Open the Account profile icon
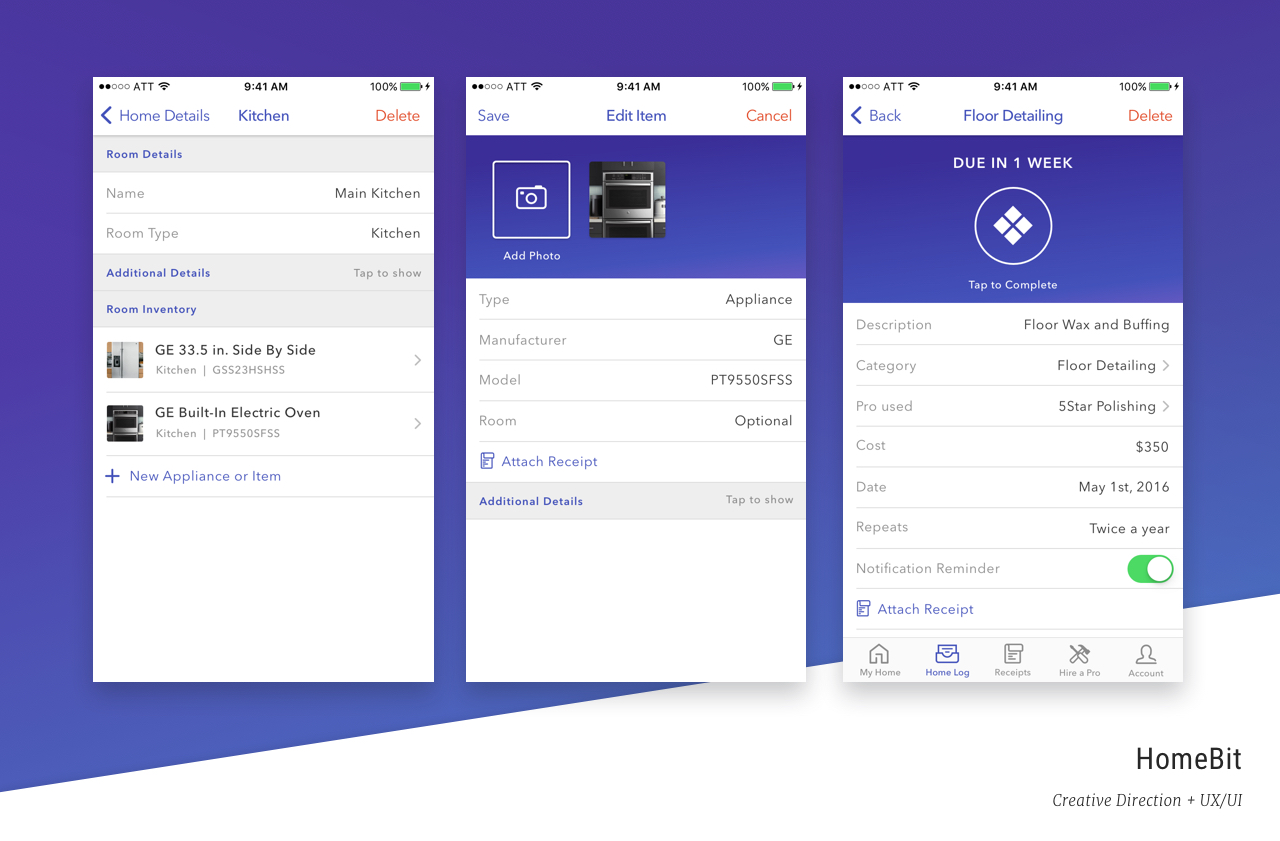Viewport: 1280px width, 841px height. pos(1146,655)
